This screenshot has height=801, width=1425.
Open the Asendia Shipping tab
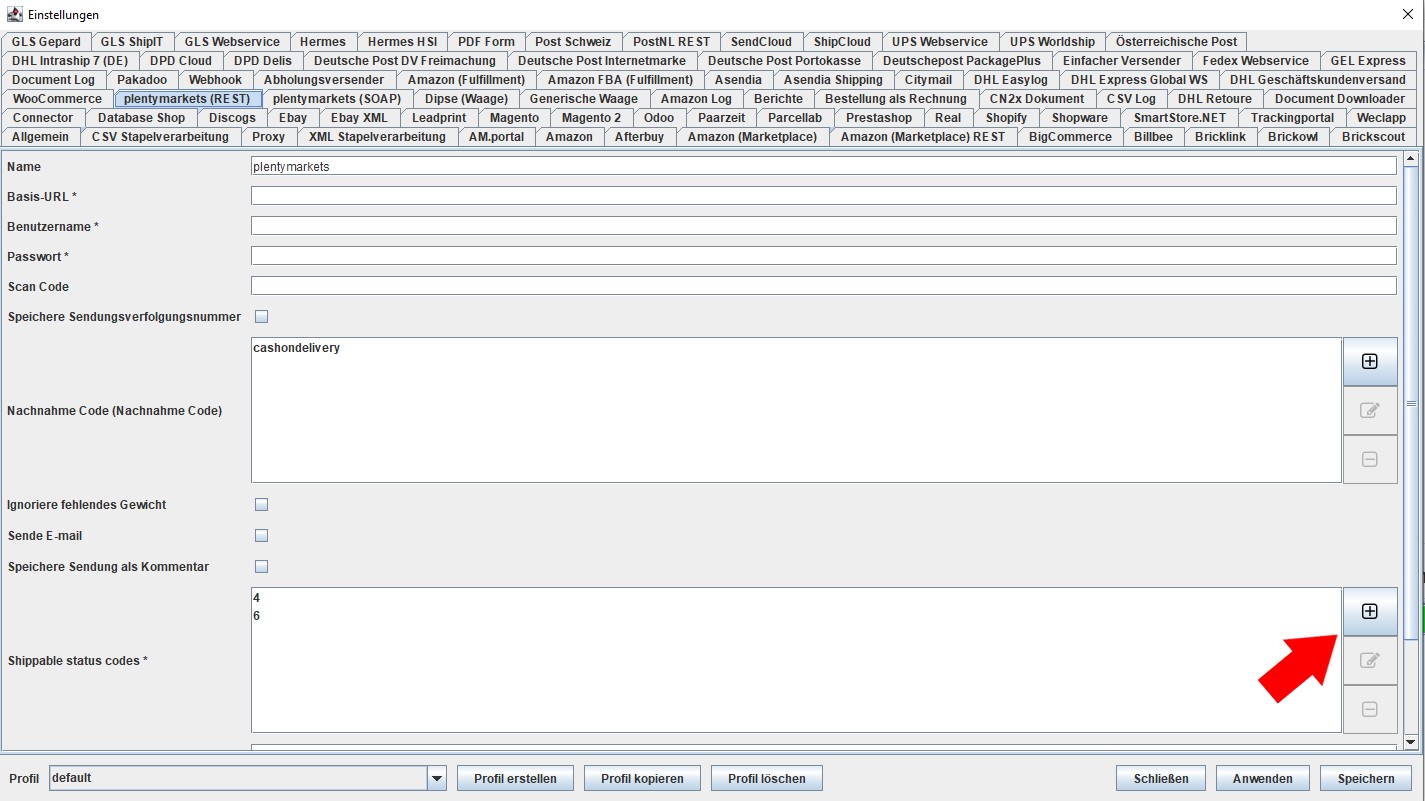pos(833,80)
